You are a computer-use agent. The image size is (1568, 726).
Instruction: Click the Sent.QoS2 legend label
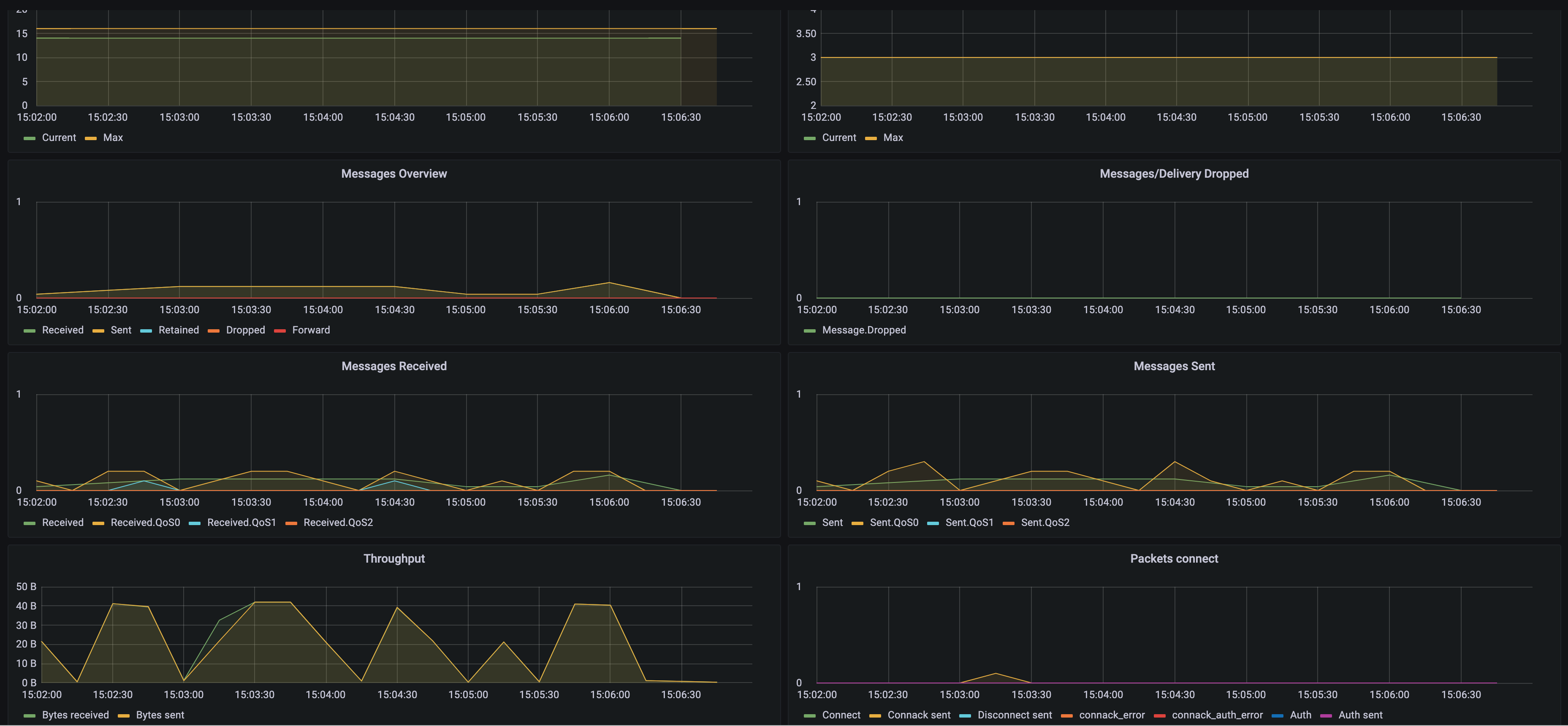tap(1044, 522)
